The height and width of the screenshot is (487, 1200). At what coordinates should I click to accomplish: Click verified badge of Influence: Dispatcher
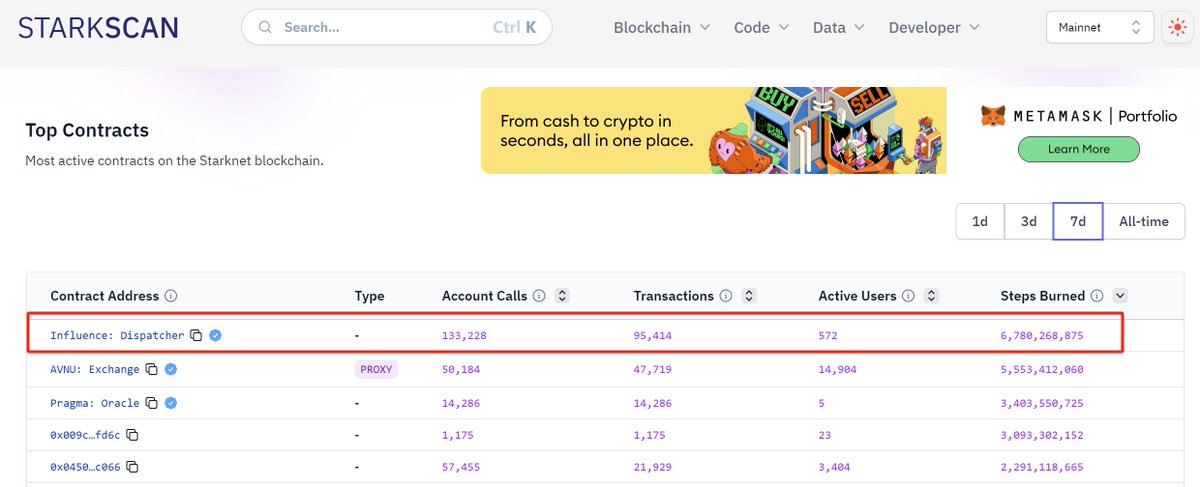click(215, 335)
